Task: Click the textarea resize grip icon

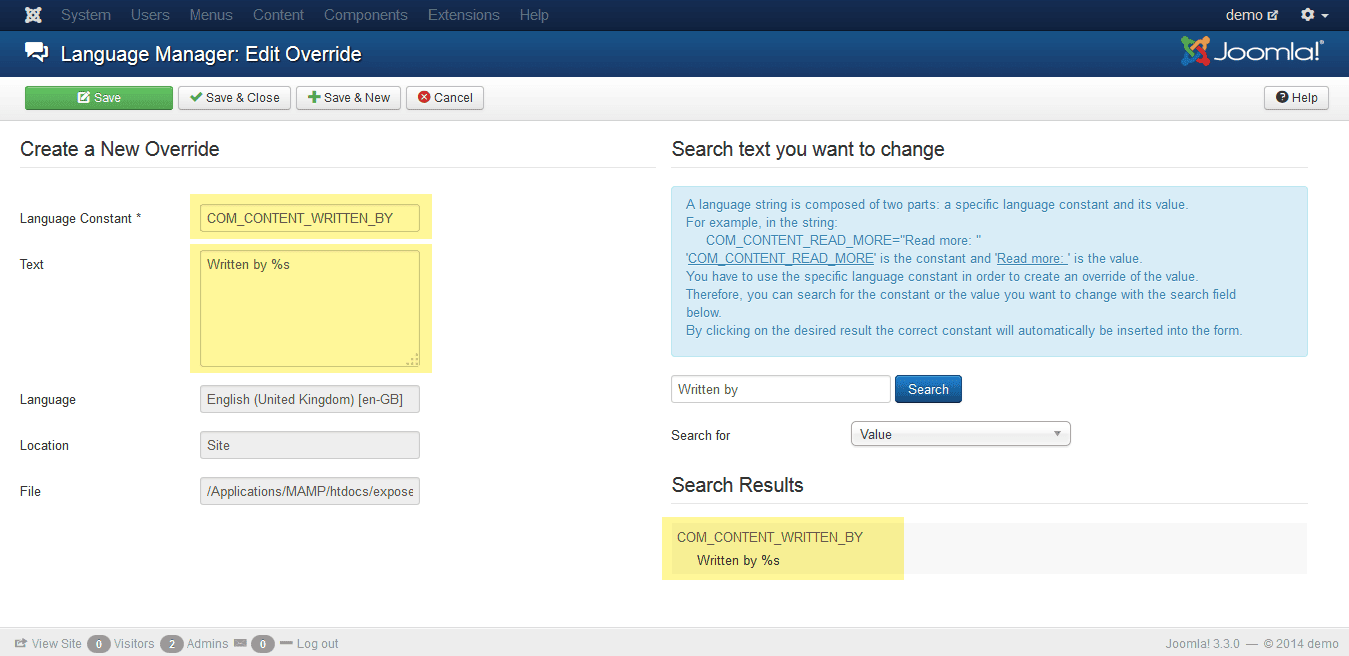Action: tap(413, 360)
